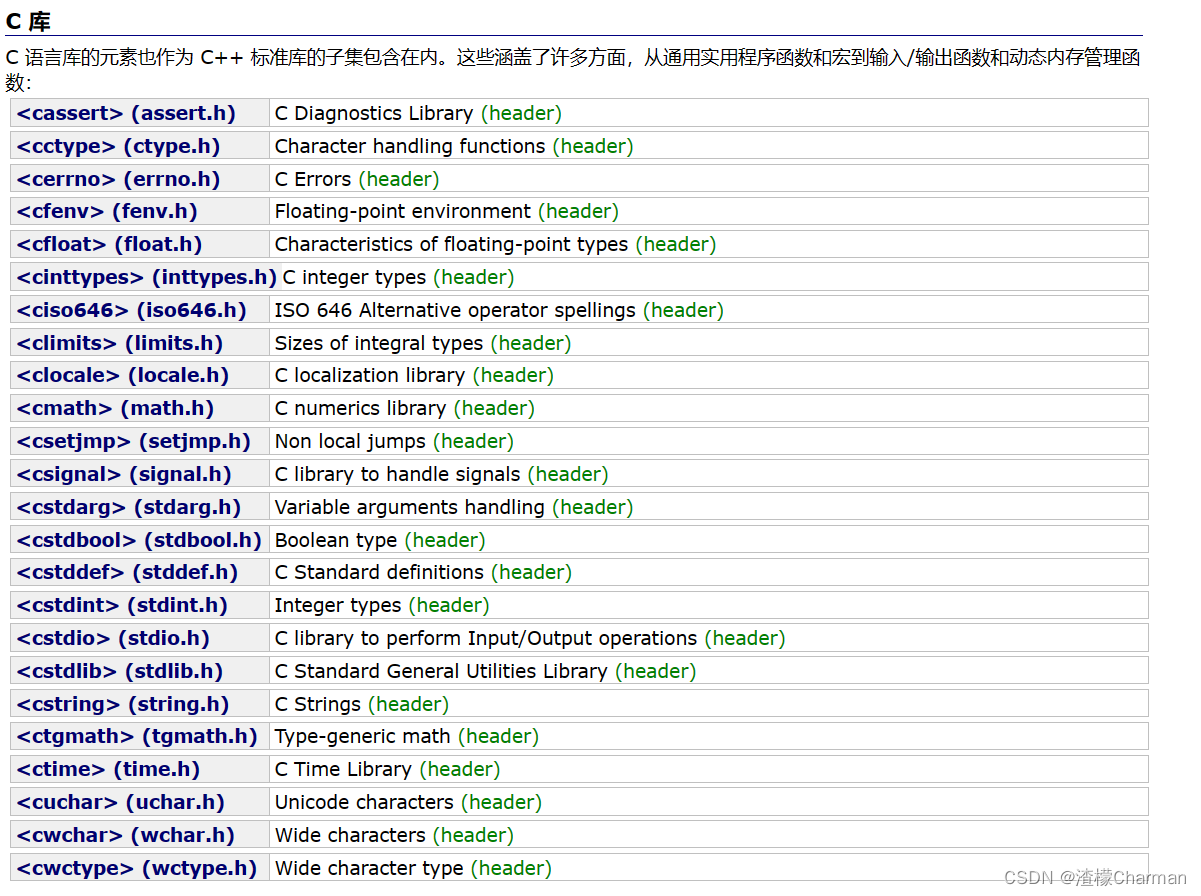
Task: Click 'C library to perform Input/Output operations'
Action: [x=486, y=638]
